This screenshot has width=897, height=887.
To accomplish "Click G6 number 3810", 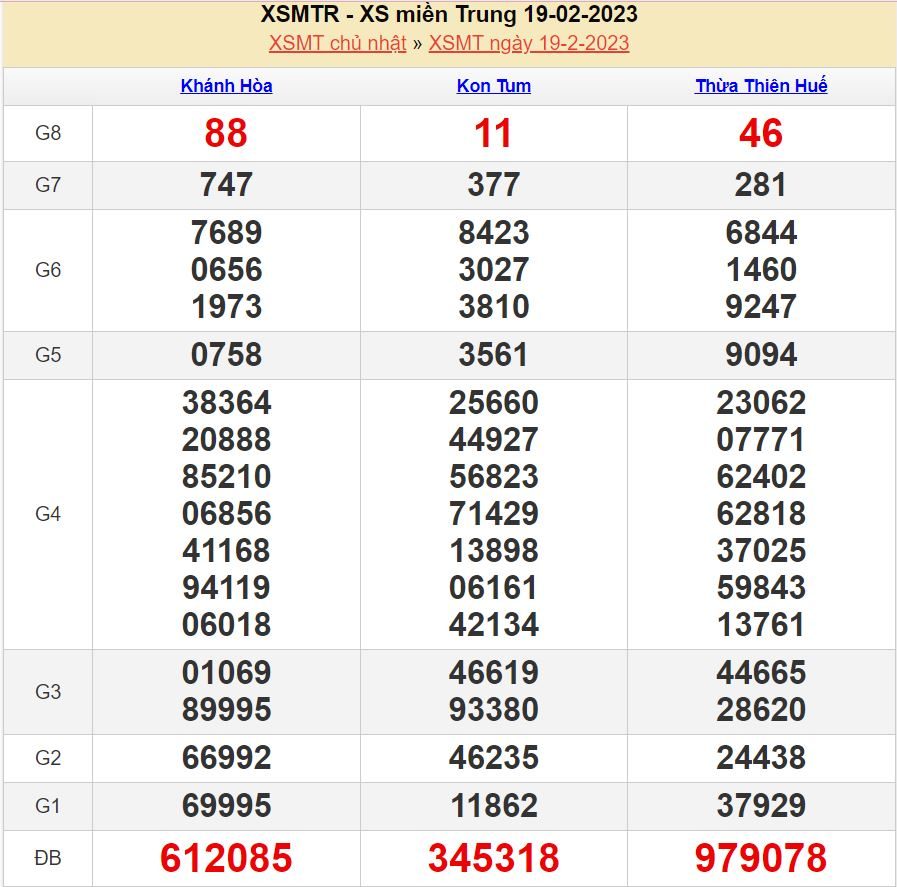I will tap(494, 307).
